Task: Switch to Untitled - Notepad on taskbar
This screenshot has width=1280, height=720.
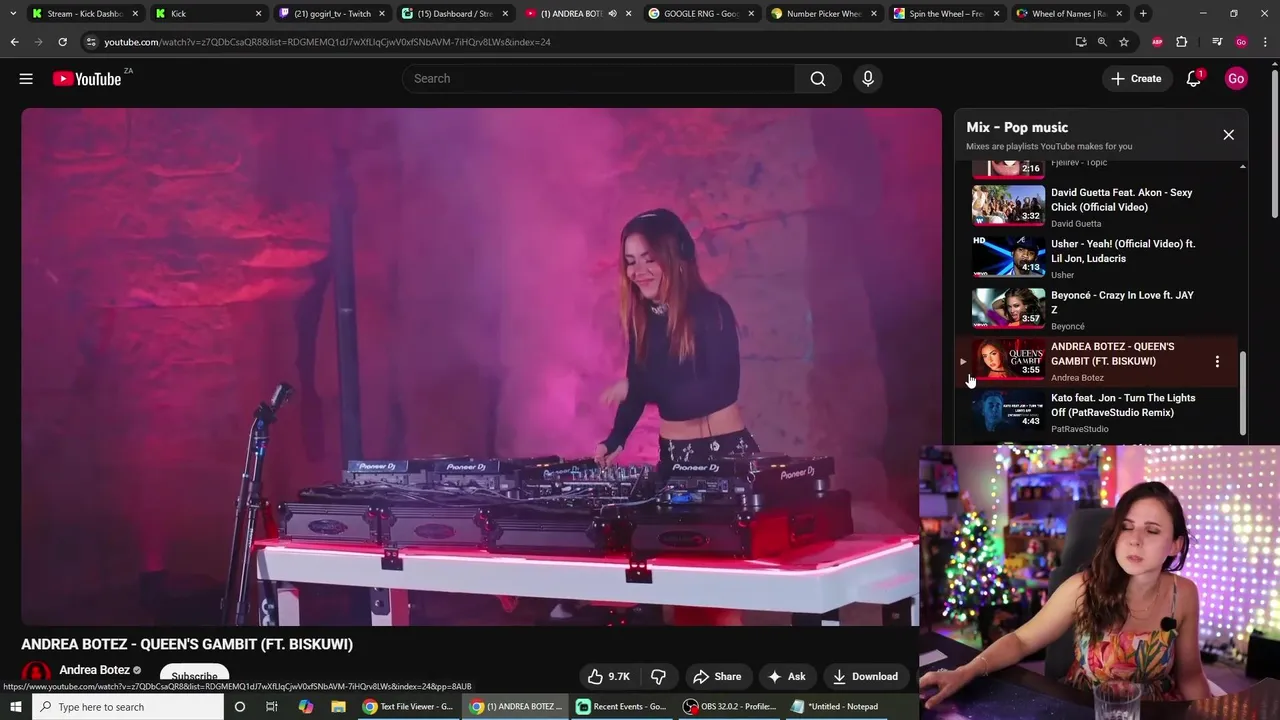Action: pos(835,707)
